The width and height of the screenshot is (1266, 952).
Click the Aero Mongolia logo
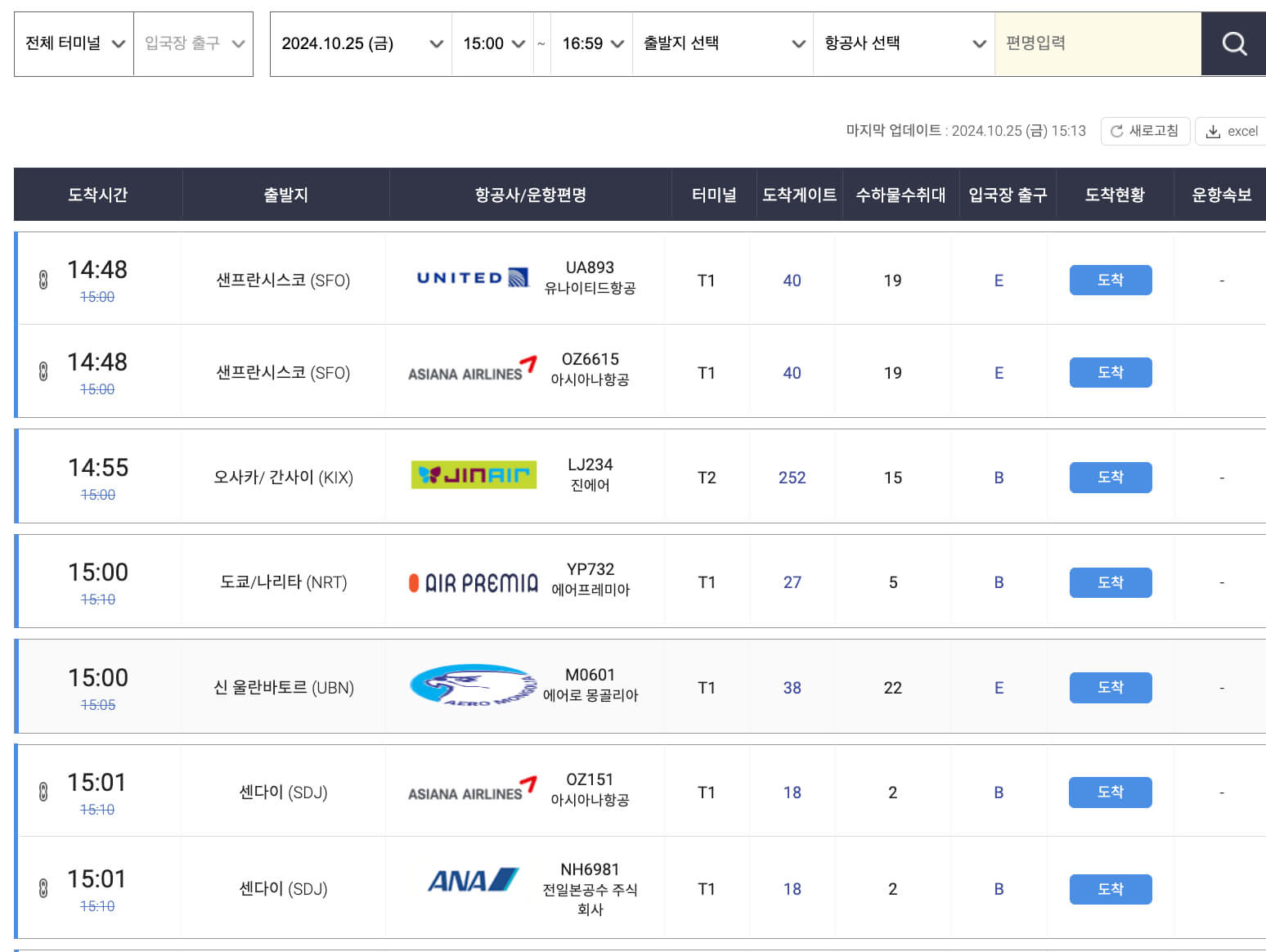(474, 685)
